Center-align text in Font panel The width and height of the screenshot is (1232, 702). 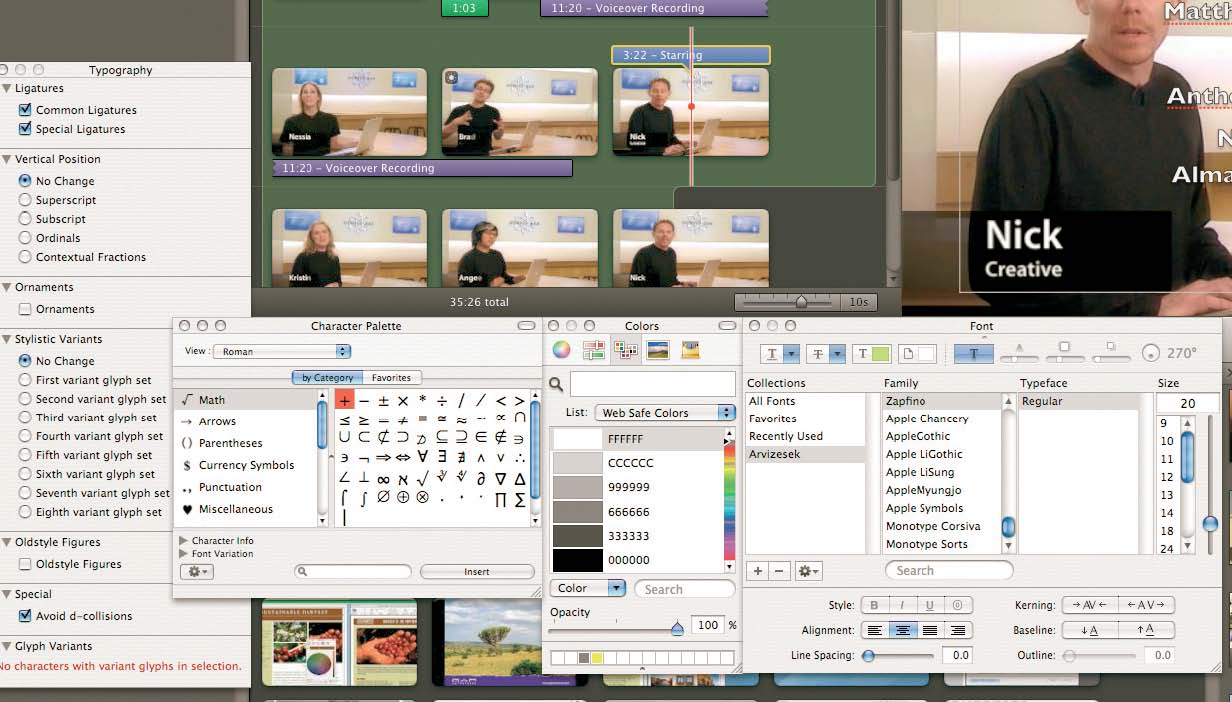click(903, 631)
